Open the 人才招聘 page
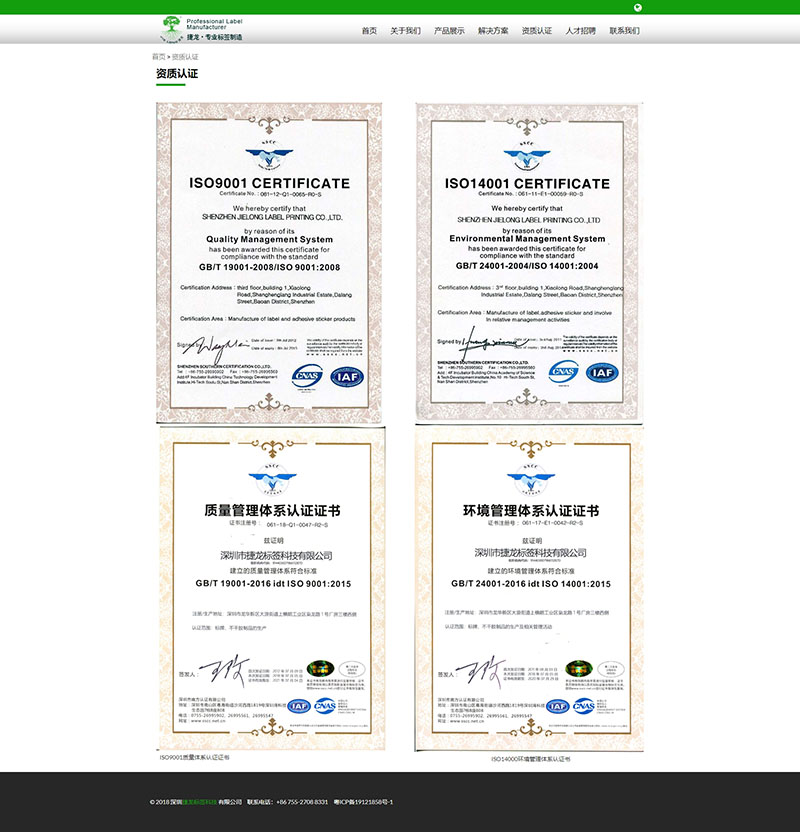 click(580, 31)
